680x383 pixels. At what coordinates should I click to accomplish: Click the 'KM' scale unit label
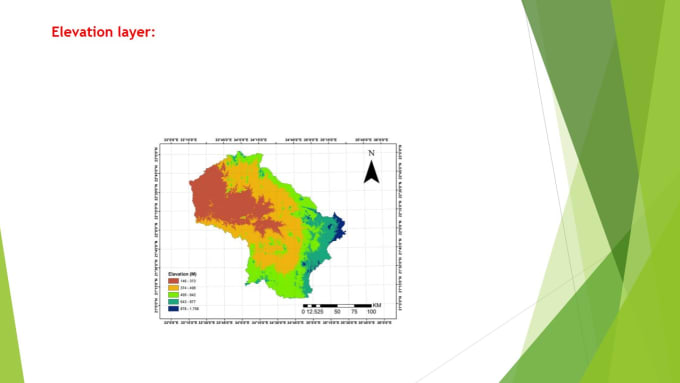[x=377, y=305]
